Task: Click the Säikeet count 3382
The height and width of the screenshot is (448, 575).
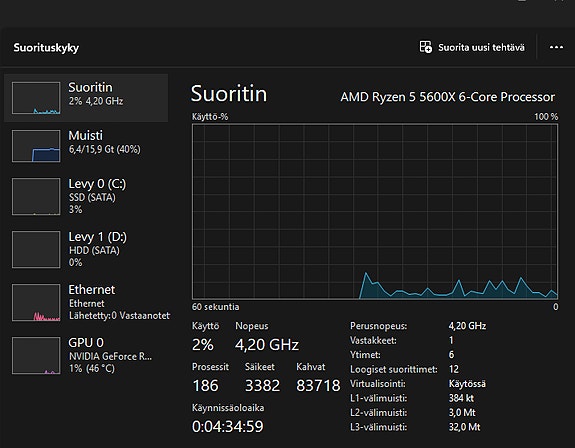Action: 262,385
